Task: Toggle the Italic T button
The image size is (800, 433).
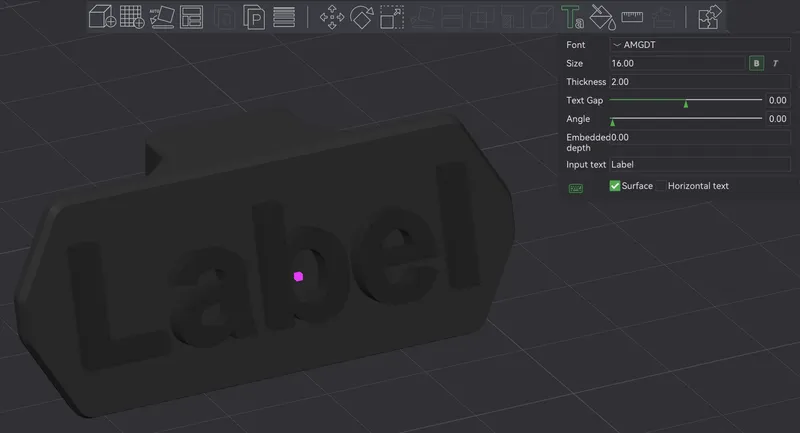Action: tap(776, 63)
